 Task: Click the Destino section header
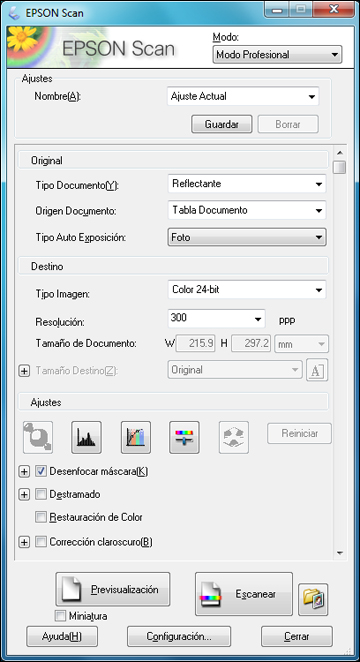click(x=173, y=266)
